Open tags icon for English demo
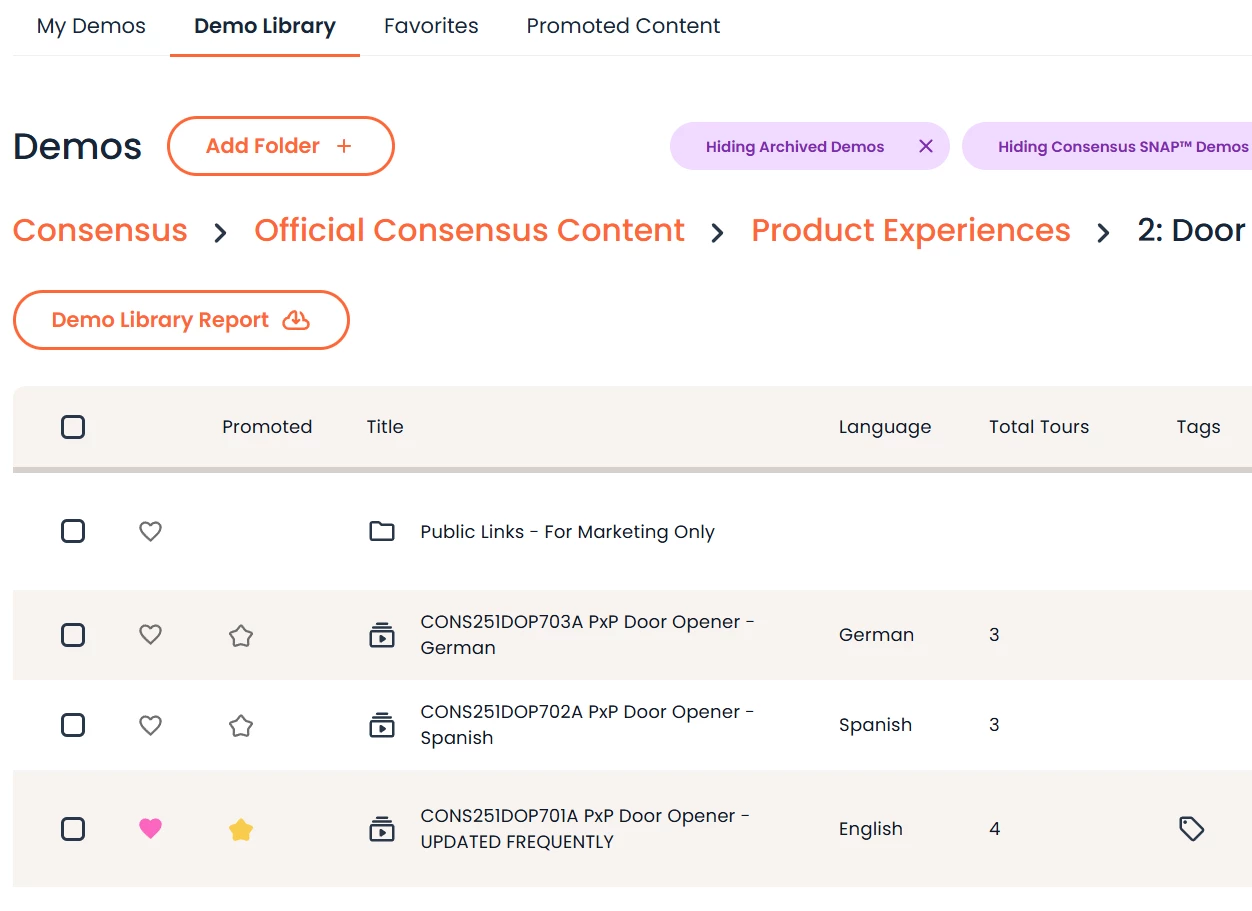Image resolution: width=1252 pixels, height=911 pixels. (1191, 828)
